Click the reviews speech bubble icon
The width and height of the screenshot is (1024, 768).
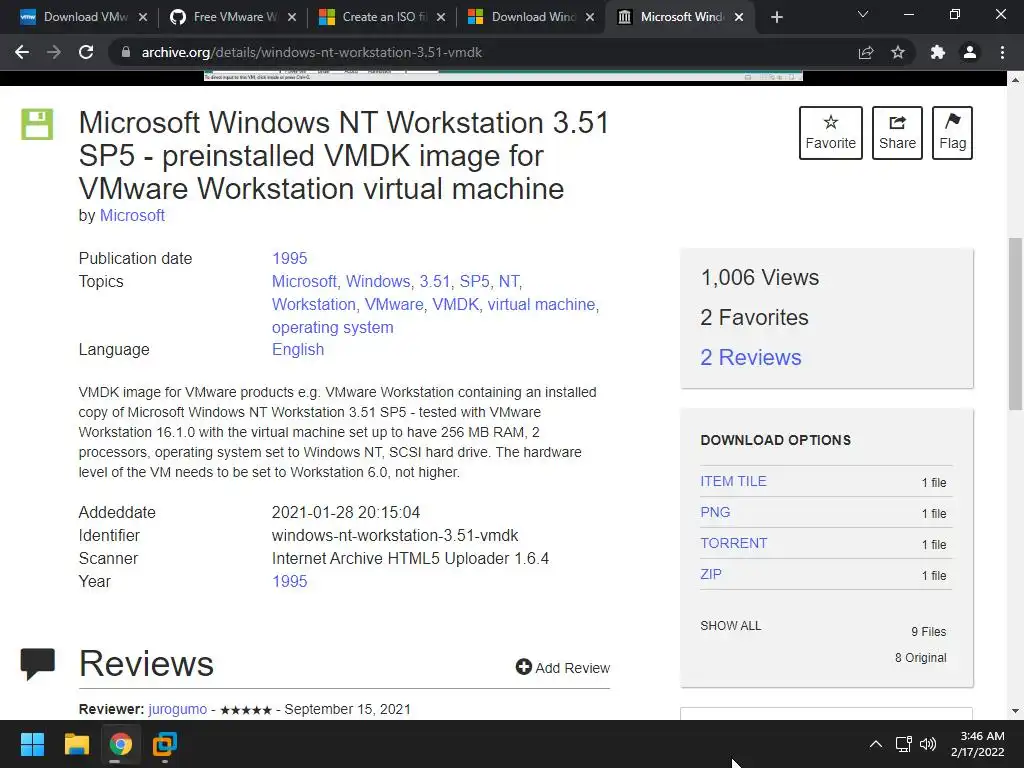click(37, 664)
